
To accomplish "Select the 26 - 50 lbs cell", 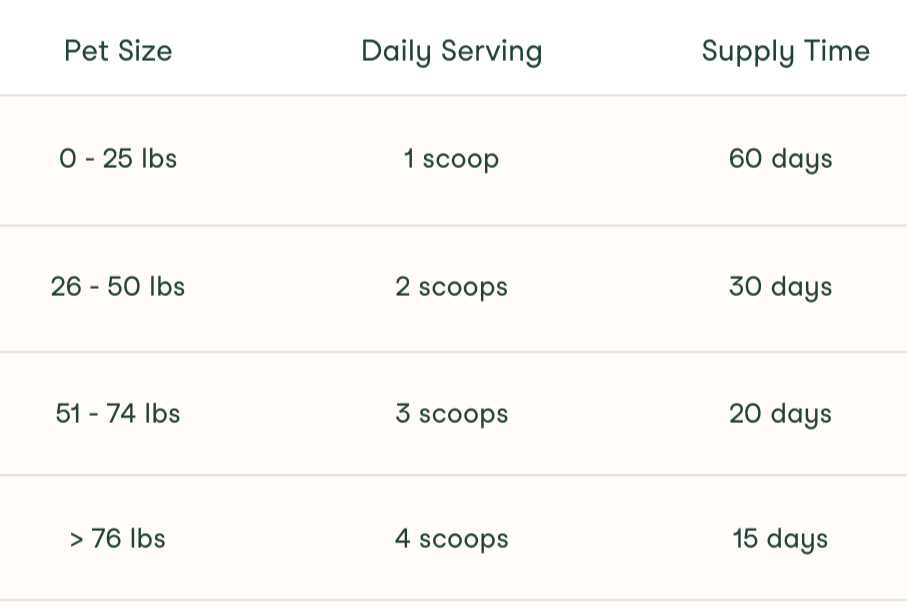I will pos(118,287).
